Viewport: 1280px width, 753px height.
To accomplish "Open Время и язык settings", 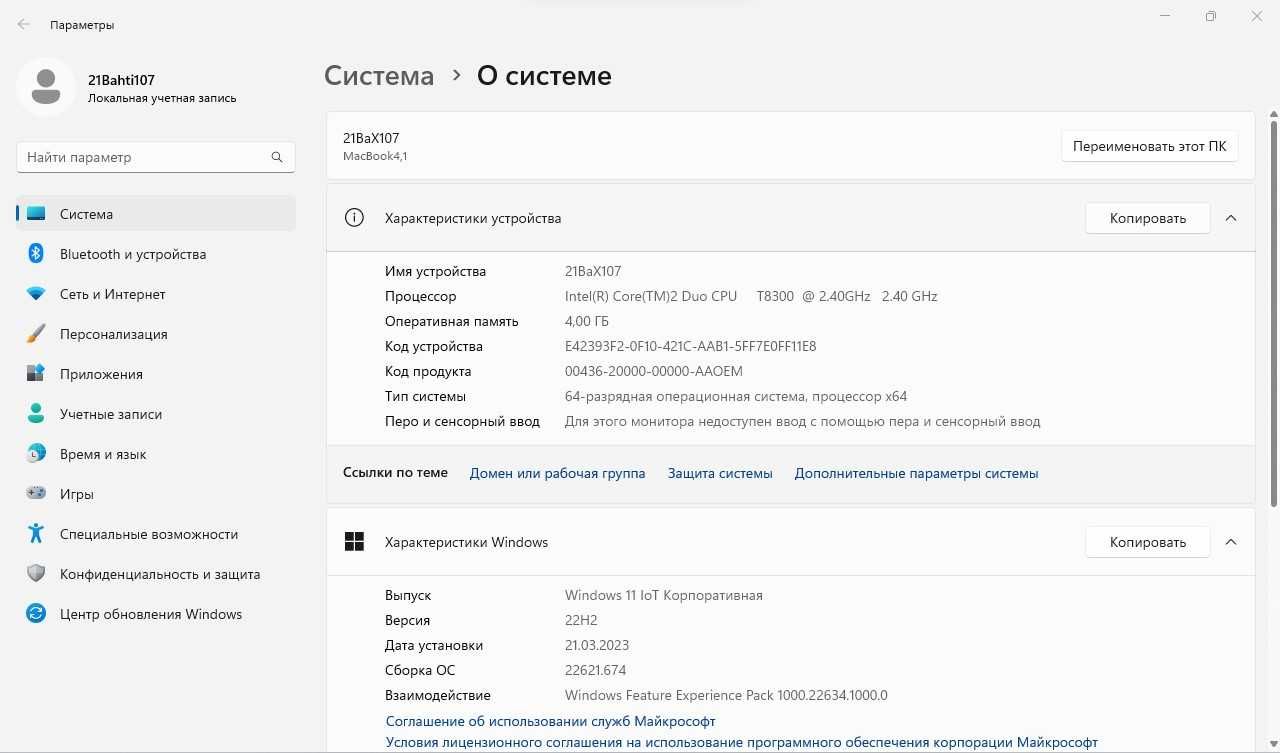I will (x=156, y=454).
